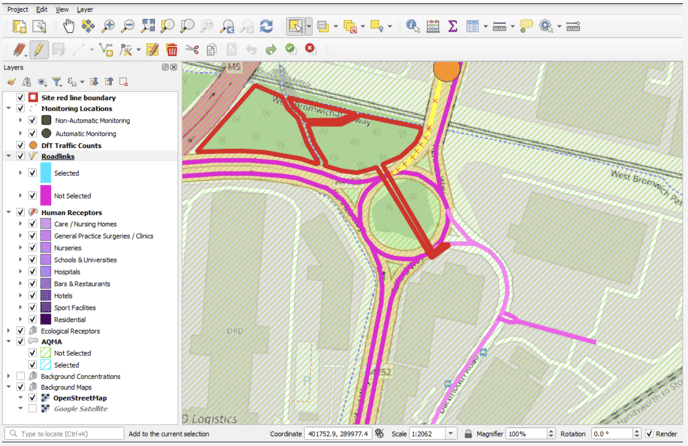
Task: Open the Attribute Table icon
Action: tap(473, 26)
